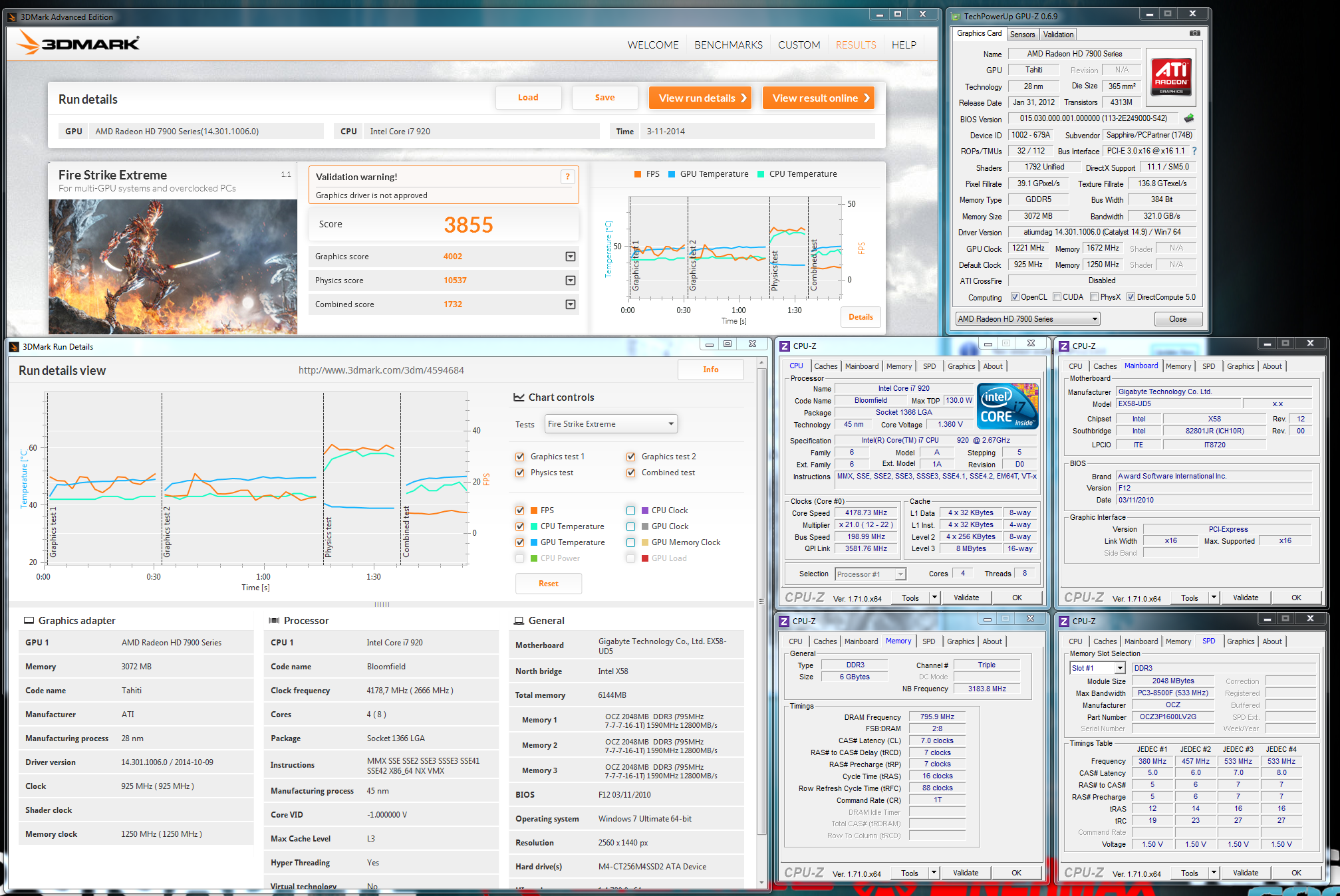Click the Processor chip icon heading

coord(273,620)
